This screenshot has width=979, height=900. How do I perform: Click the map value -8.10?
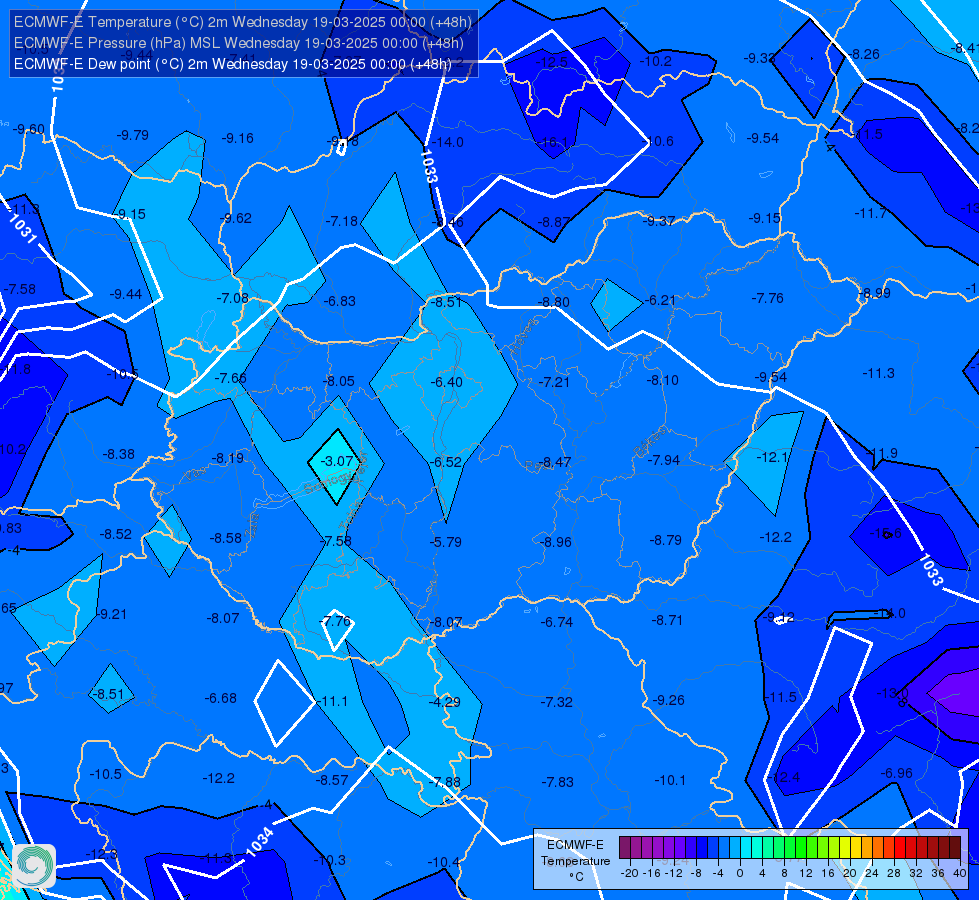[x=662, y=380]
